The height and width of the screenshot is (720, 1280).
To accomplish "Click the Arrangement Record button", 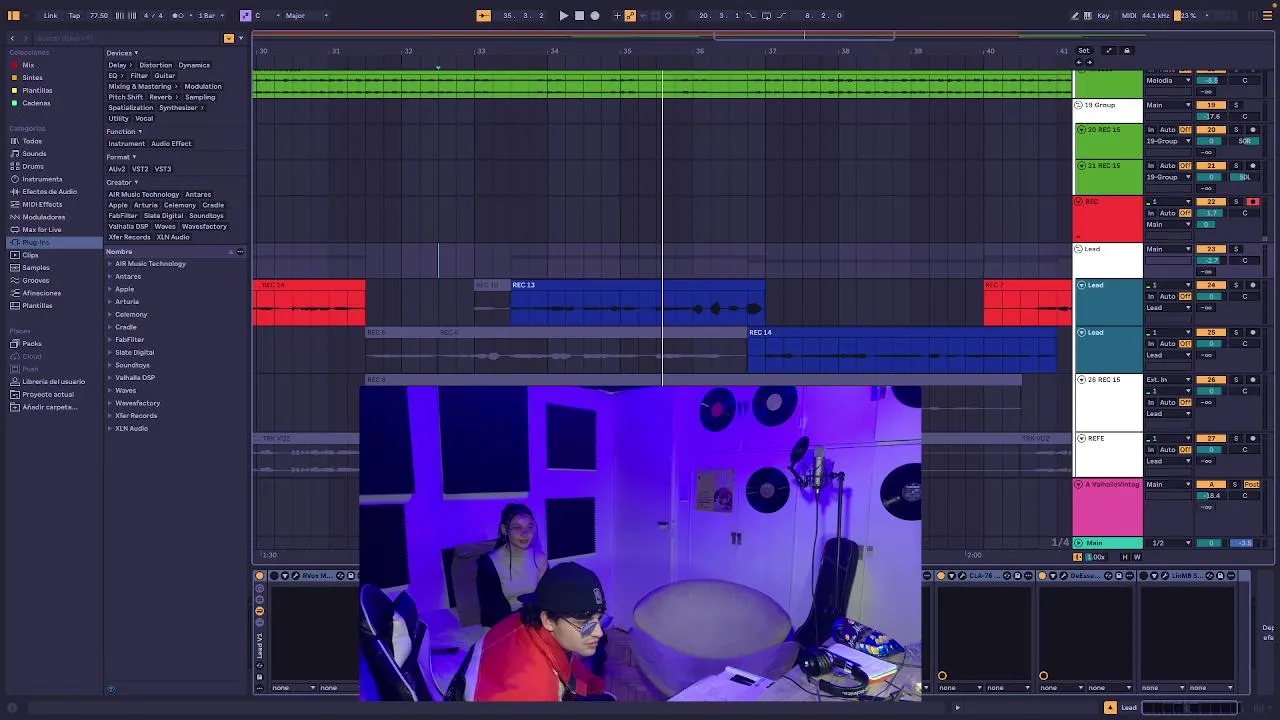I will pos(595,15).
